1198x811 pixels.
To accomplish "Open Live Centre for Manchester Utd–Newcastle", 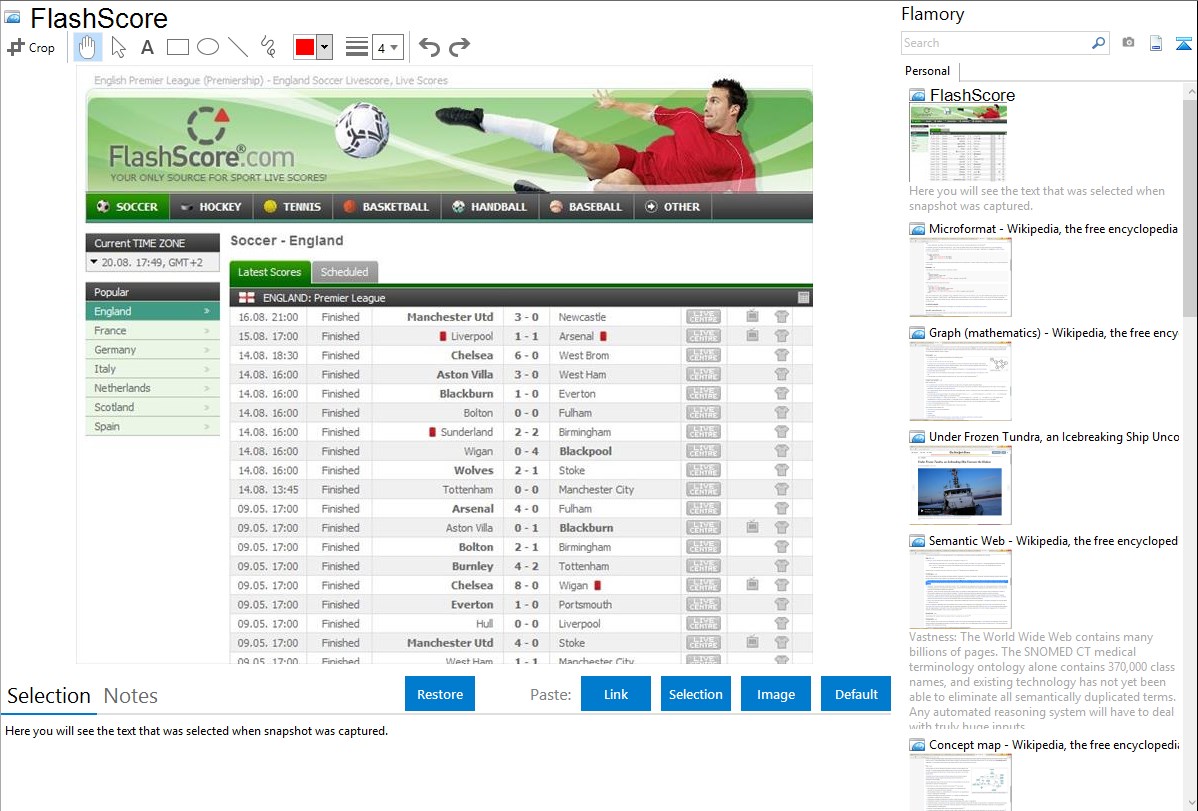I will pyautogui.click(x=703, y=316).
